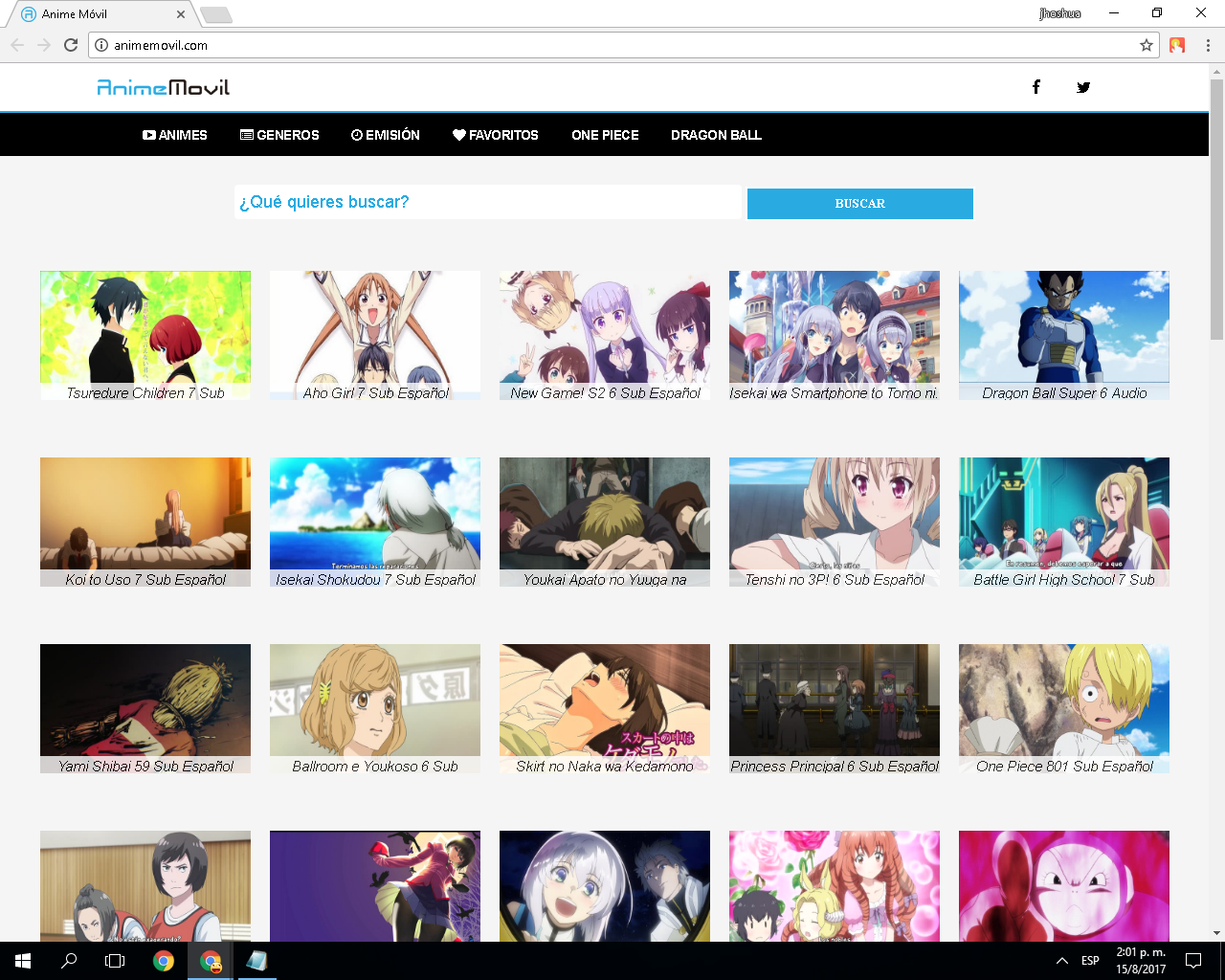This screenshot has height=980, width=1225.
Task: Open New Game! S2 6 Sub Español
Action: tap(605, 335)
